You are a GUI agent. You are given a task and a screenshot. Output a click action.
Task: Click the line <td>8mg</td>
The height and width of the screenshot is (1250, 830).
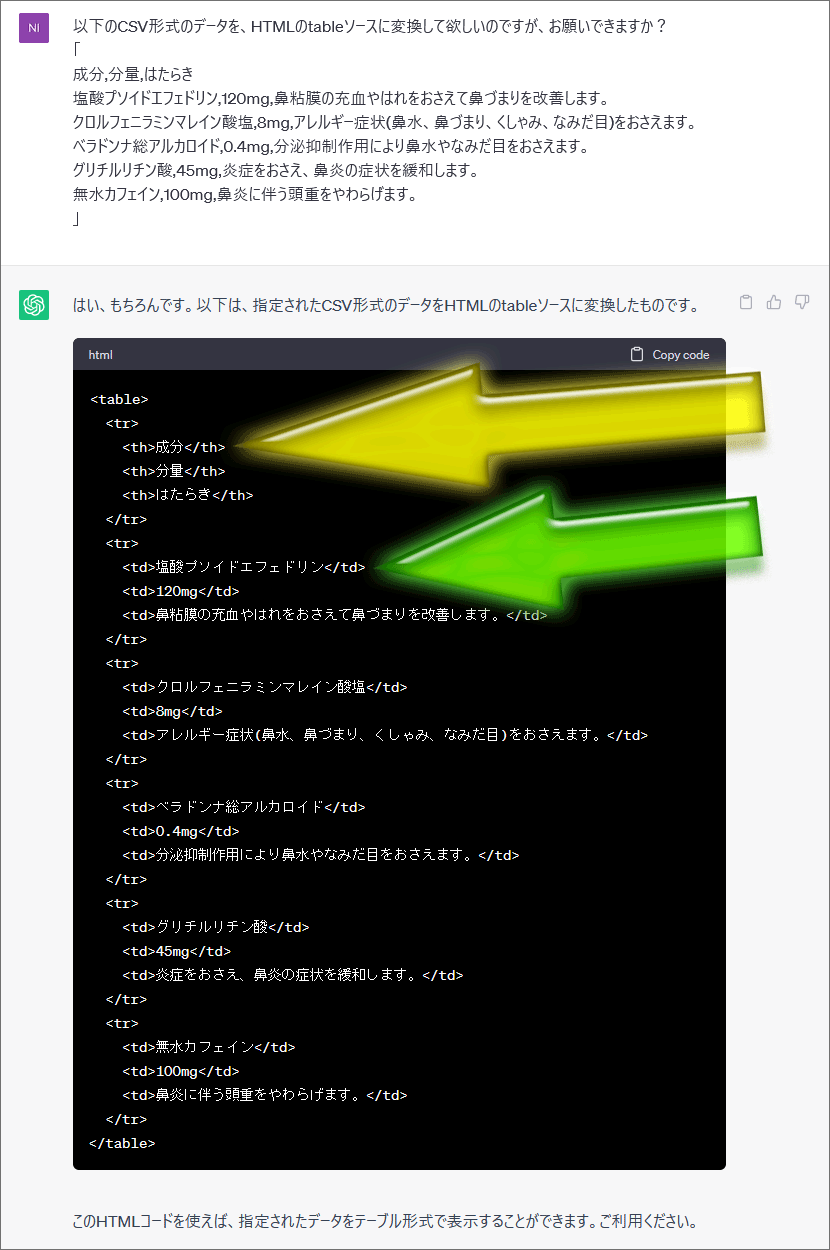click(172, 711)
